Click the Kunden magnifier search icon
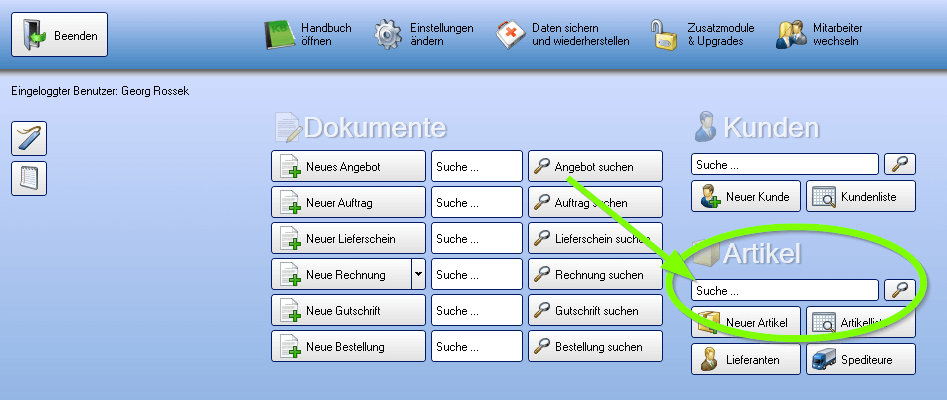 tap(900, 164)
